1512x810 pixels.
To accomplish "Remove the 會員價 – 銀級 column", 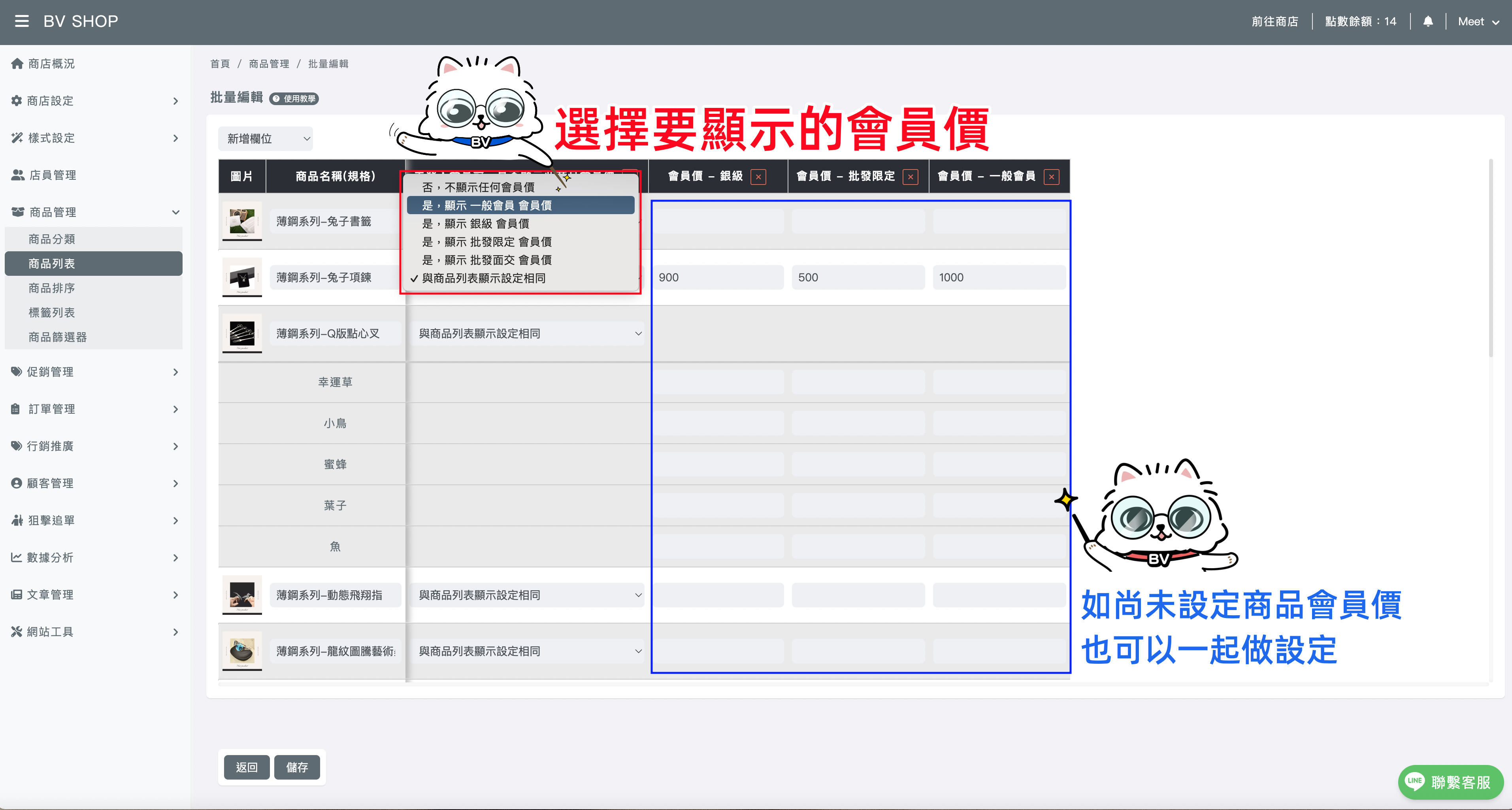I will [758, 177].
